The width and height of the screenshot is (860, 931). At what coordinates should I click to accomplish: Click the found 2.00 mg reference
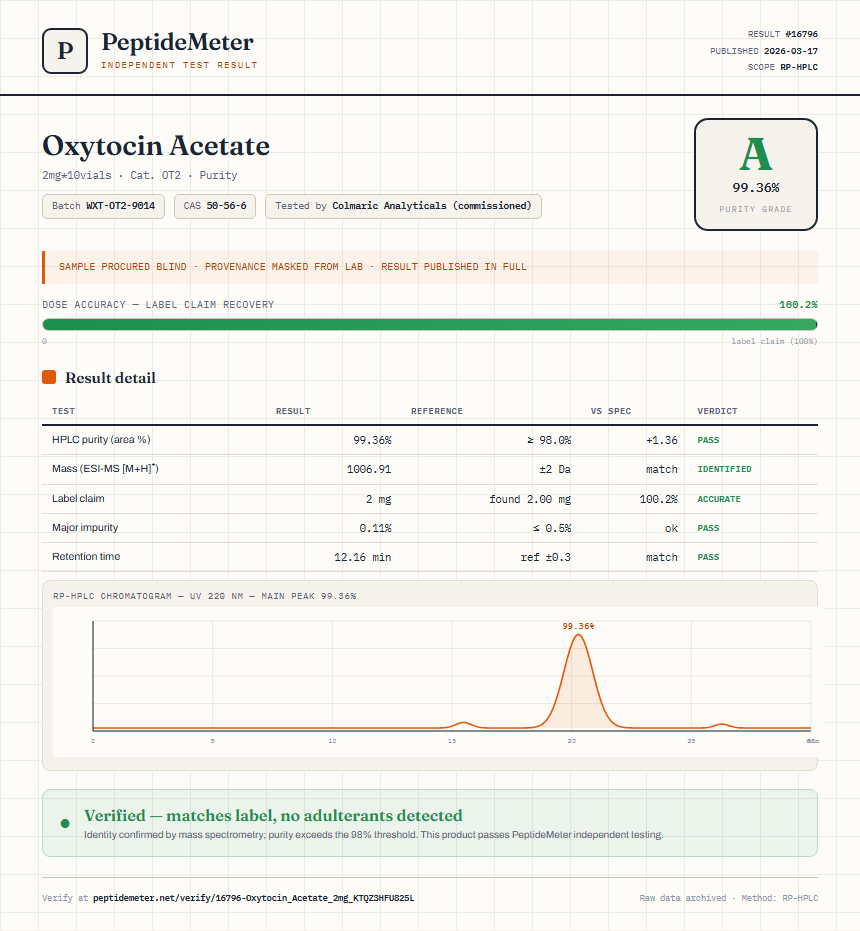[530, 499]
